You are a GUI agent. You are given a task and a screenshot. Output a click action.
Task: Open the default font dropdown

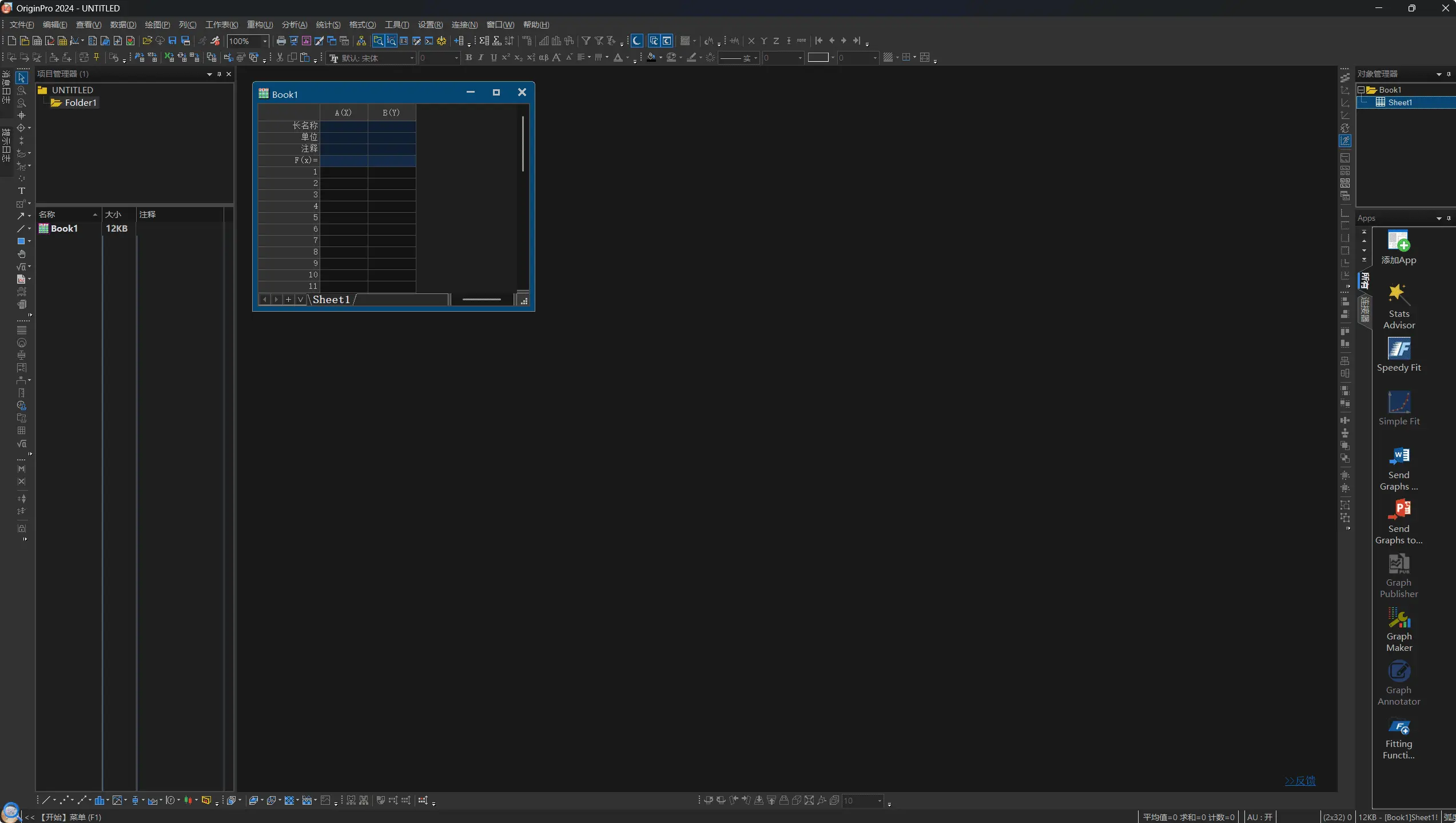(x=411, y=58)
